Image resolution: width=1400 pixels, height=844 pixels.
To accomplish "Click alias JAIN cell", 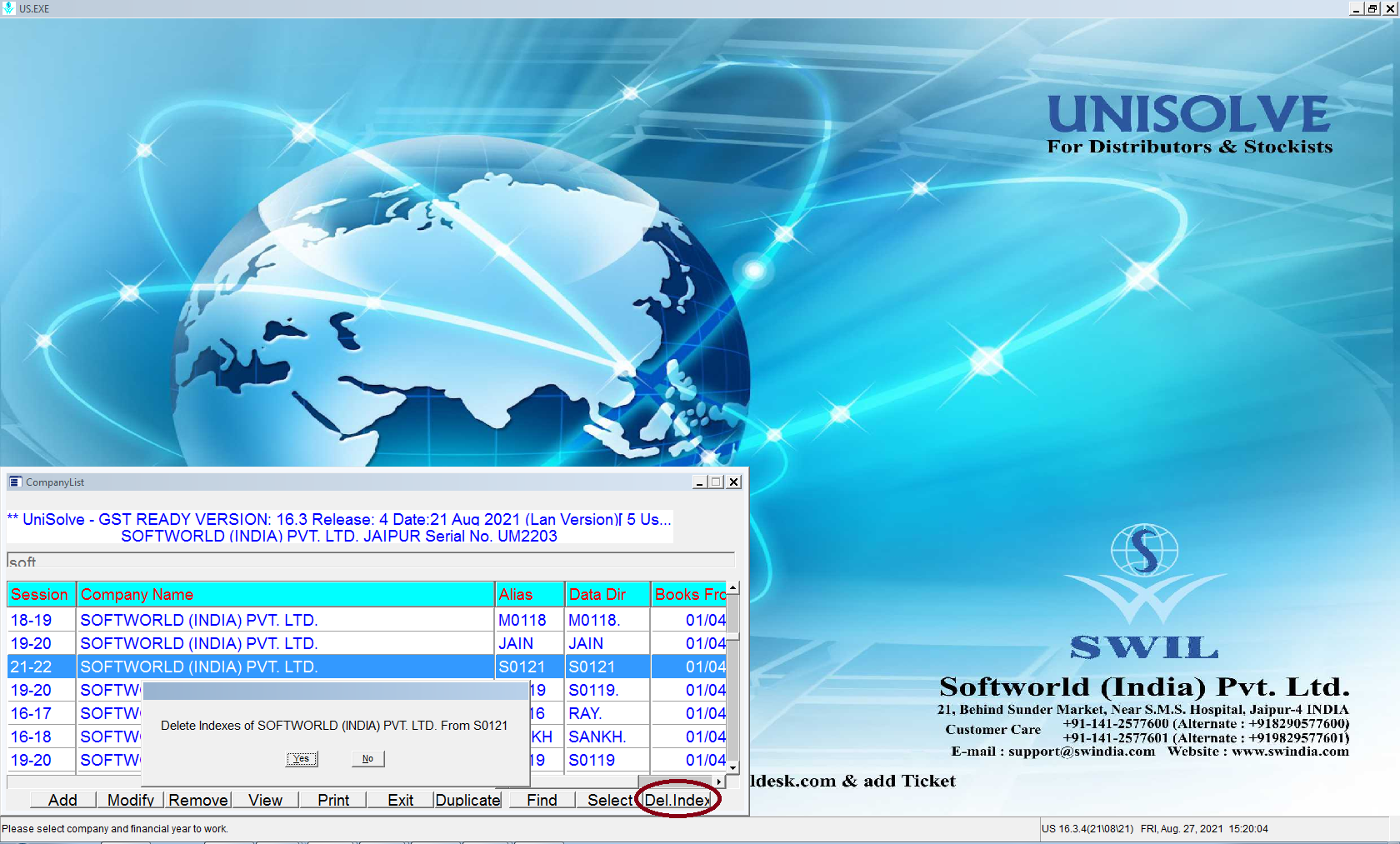I will click(530, 643).
